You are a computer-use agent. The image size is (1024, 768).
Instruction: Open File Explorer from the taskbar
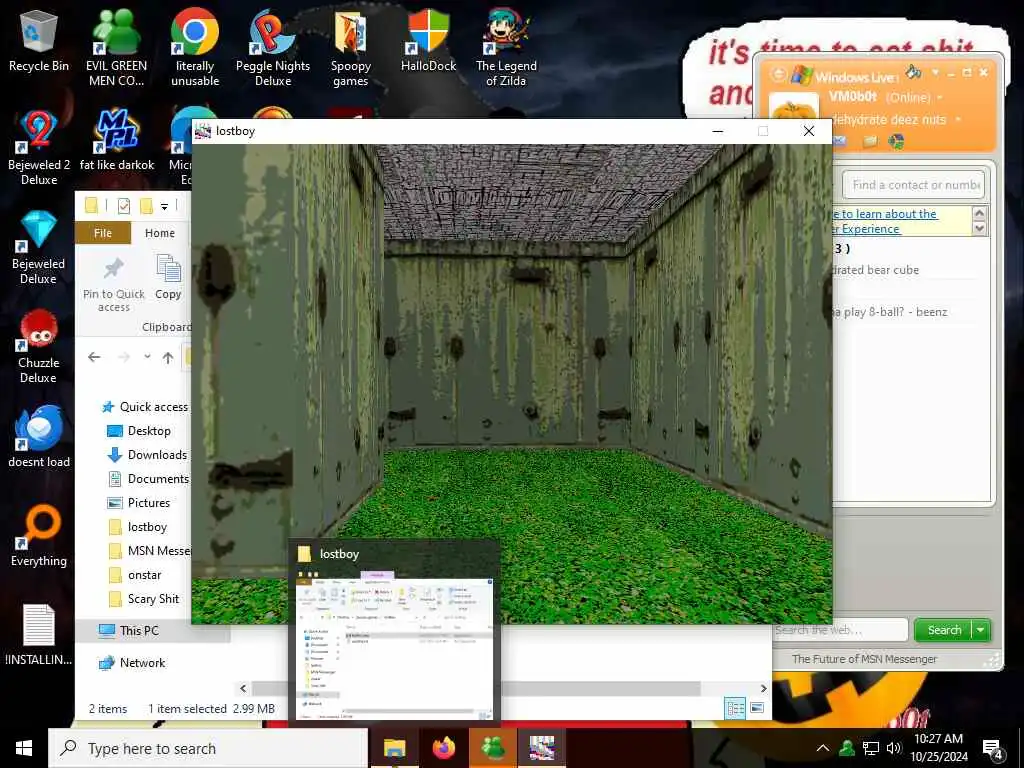coord(394,748)
